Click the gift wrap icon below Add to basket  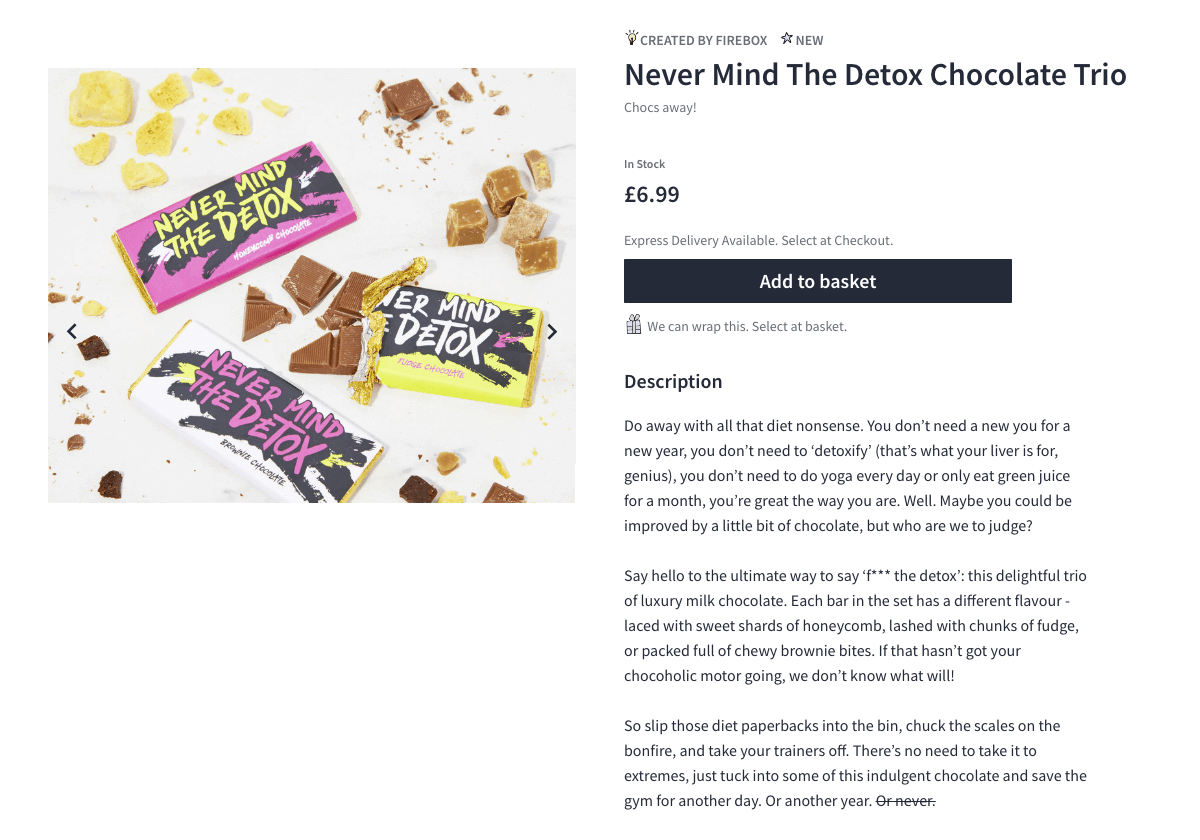tap(633, 324)
